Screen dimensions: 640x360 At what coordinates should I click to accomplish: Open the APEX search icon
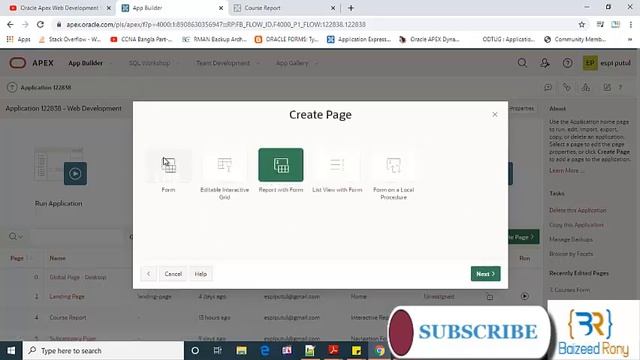point(522,63)
